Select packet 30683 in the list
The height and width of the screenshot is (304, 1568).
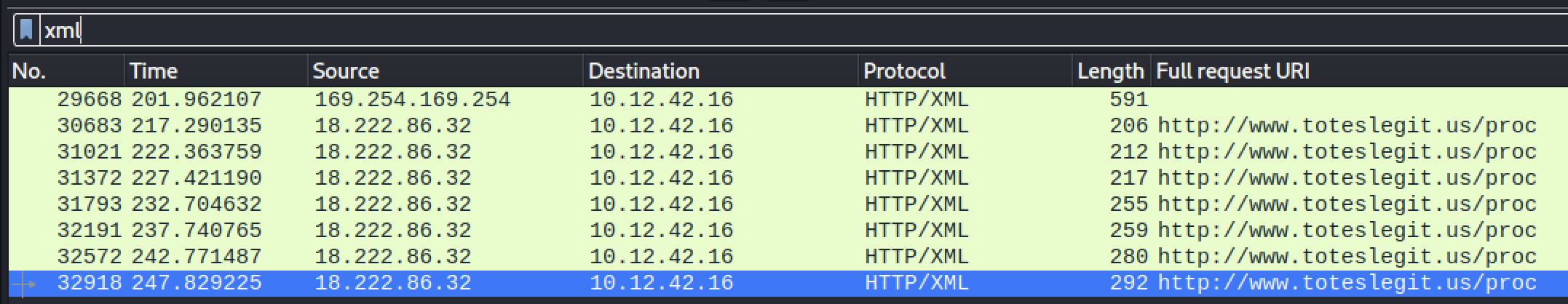click(90, 126)
